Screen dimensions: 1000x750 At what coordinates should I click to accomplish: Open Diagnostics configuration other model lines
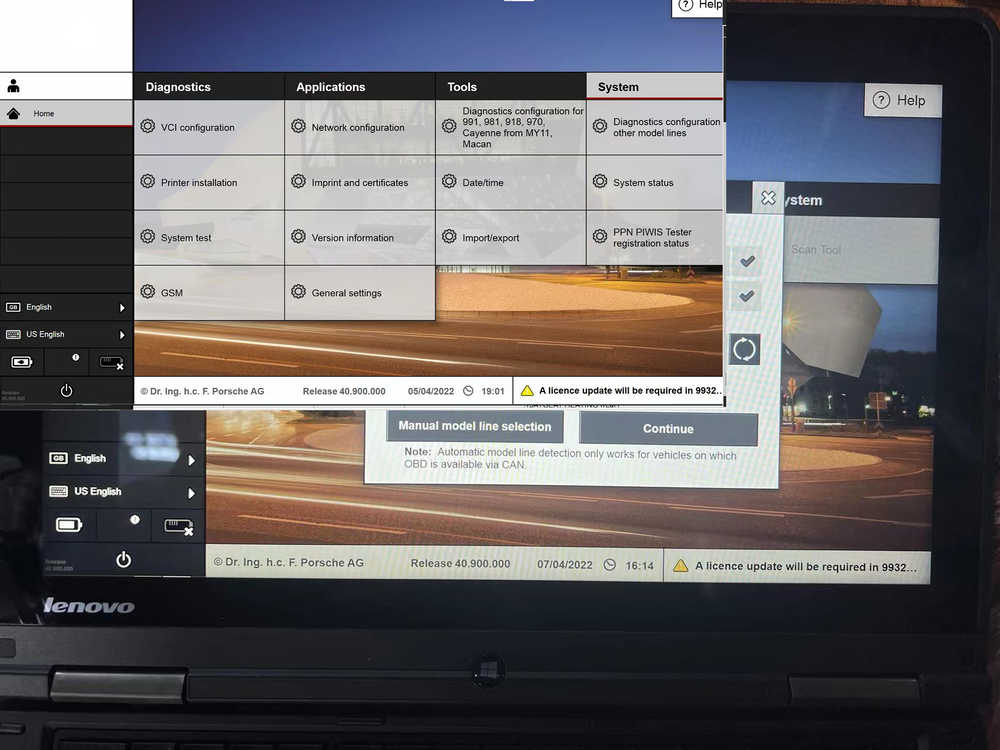pos(655,128)
